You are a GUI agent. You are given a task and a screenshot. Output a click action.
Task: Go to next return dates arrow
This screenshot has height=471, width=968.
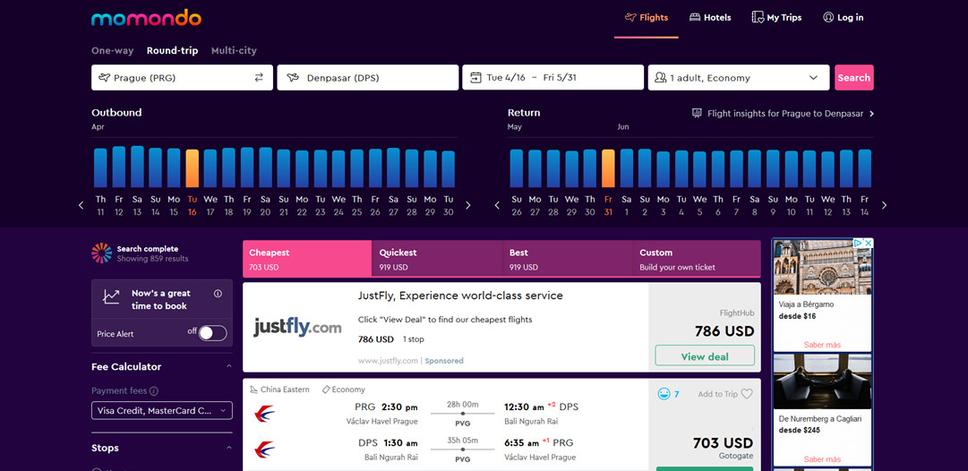[884, 205]
